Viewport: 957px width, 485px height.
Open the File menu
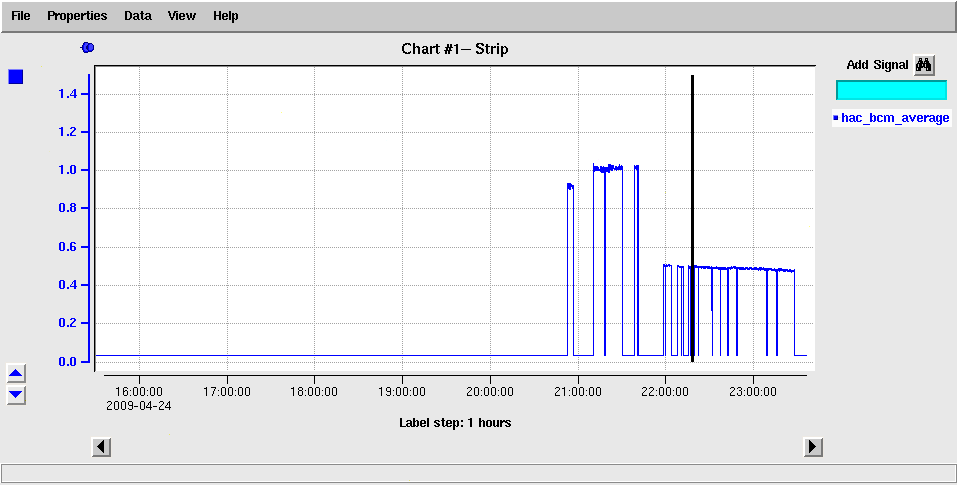point(21,16)
